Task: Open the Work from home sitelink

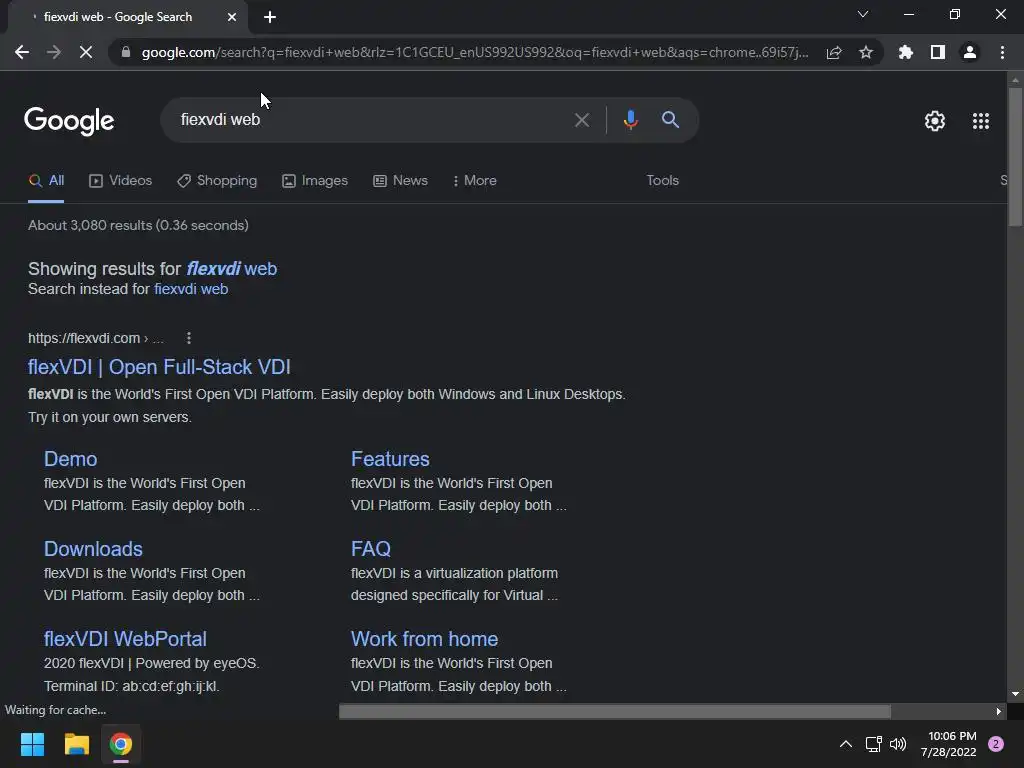Action: coord(424,639)
